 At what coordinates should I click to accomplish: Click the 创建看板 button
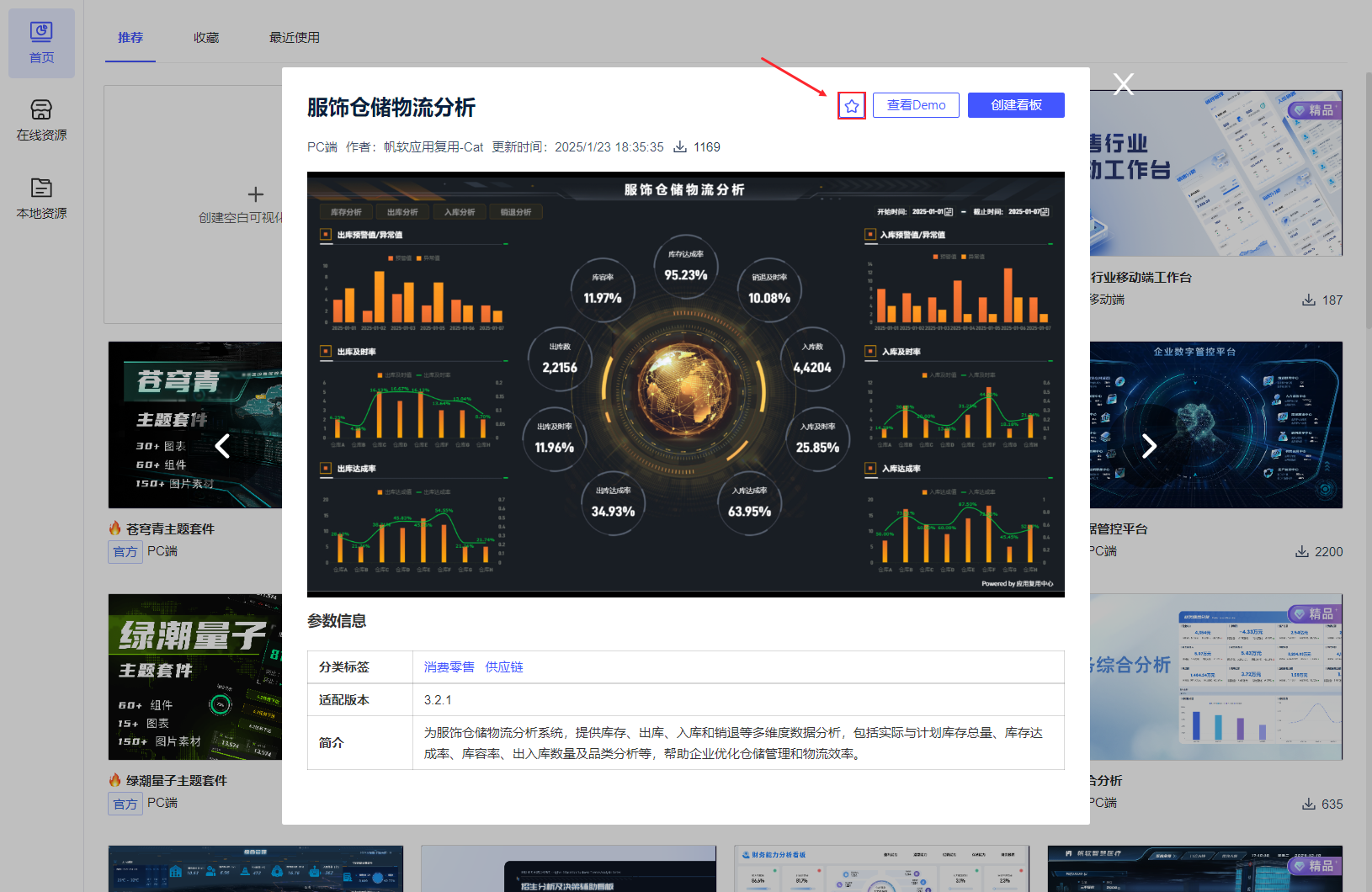1016,105
